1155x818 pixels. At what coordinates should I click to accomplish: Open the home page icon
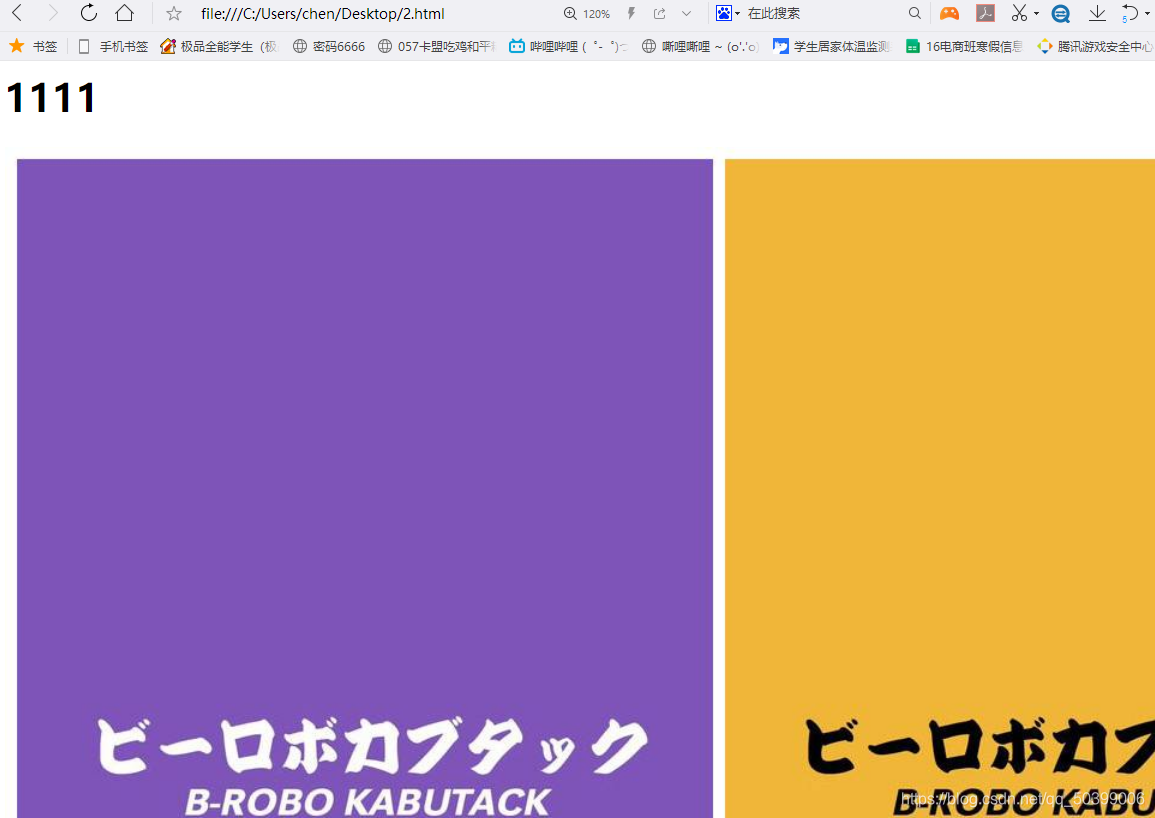coord(124,13)
